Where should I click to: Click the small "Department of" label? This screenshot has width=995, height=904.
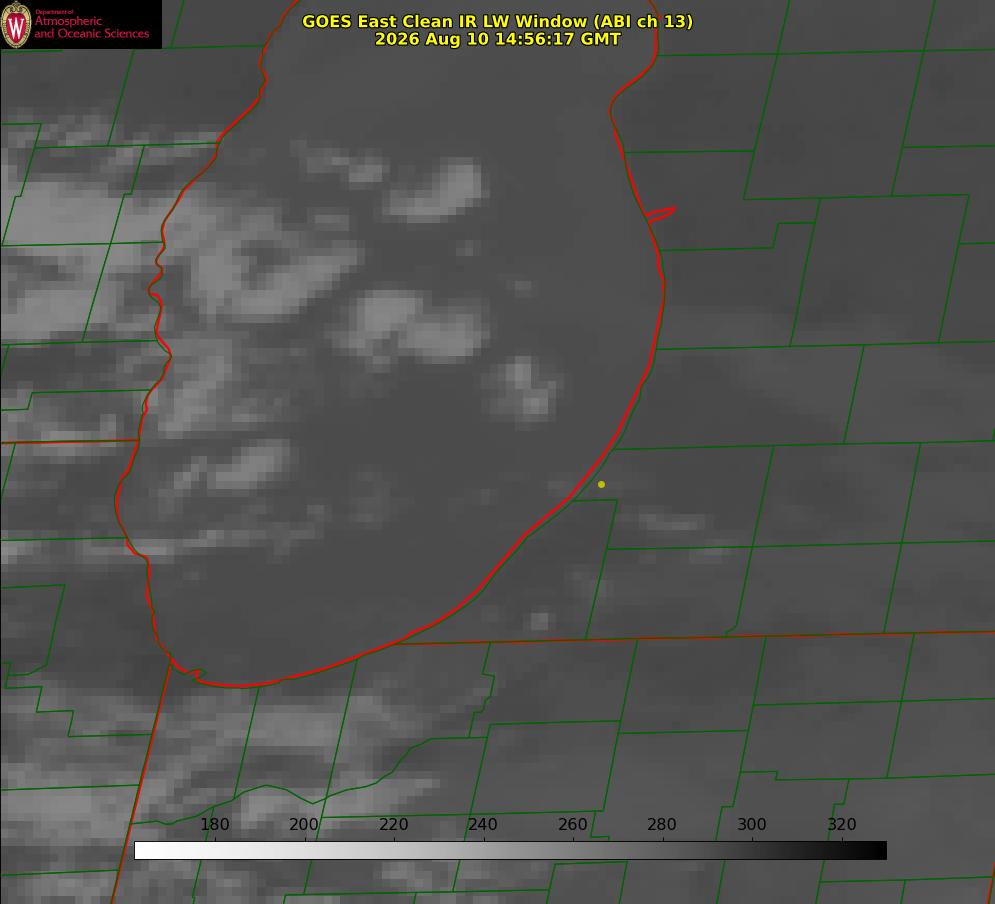pos(54,12)
